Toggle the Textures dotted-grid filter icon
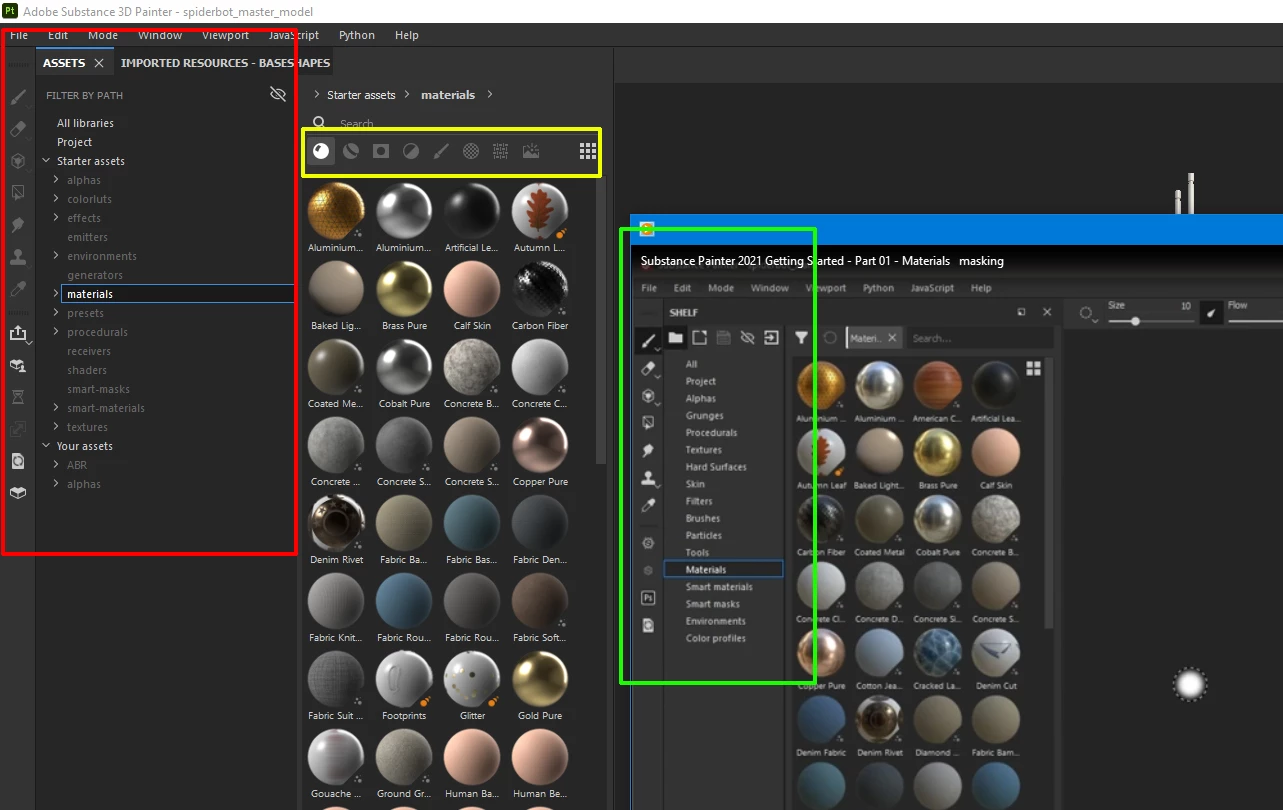Screen dimensions: 1283x810 (501, 151)
